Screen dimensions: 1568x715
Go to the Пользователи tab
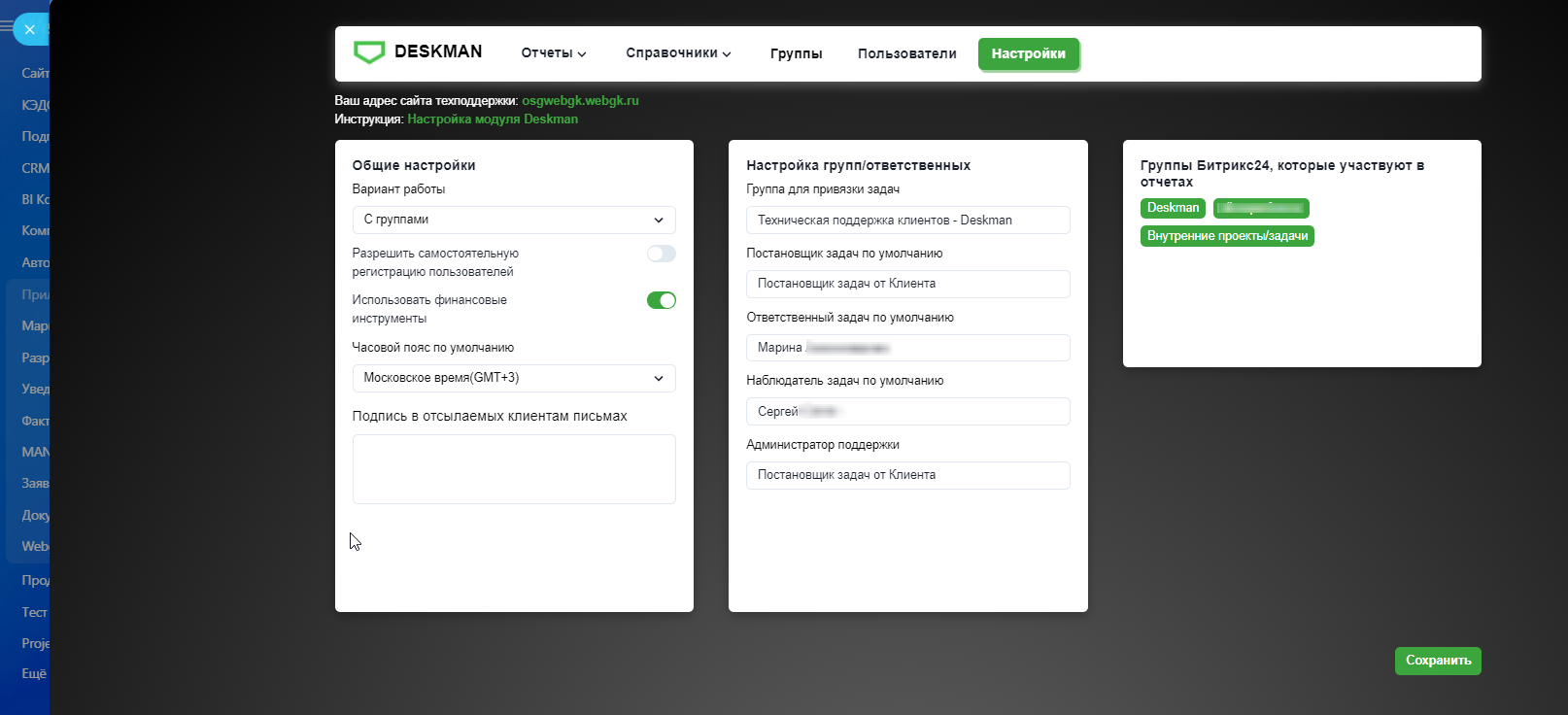point(906,53)
